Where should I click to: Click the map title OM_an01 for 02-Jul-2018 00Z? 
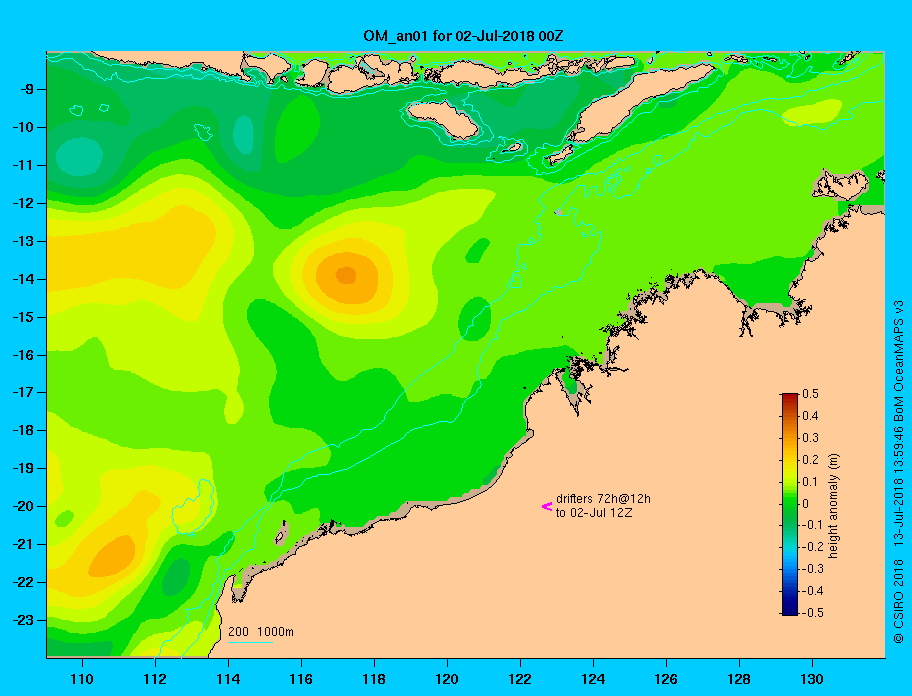coord(463,36)
